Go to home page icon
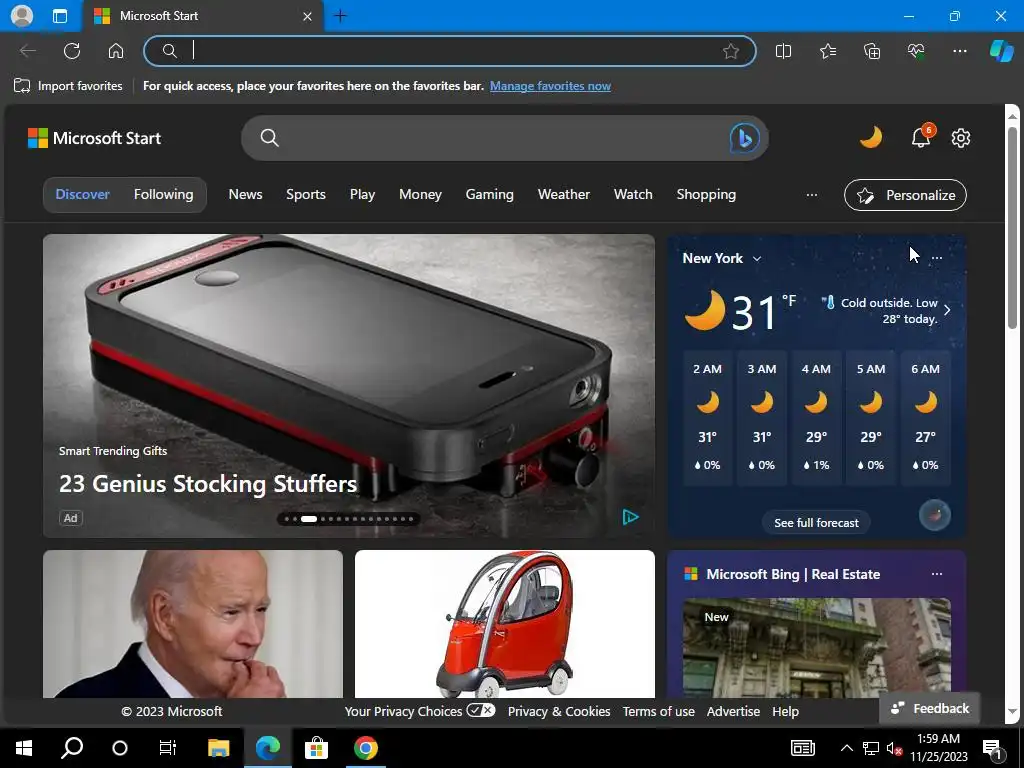The width and height of the screenshot is (1024, 768). [116, 51]
